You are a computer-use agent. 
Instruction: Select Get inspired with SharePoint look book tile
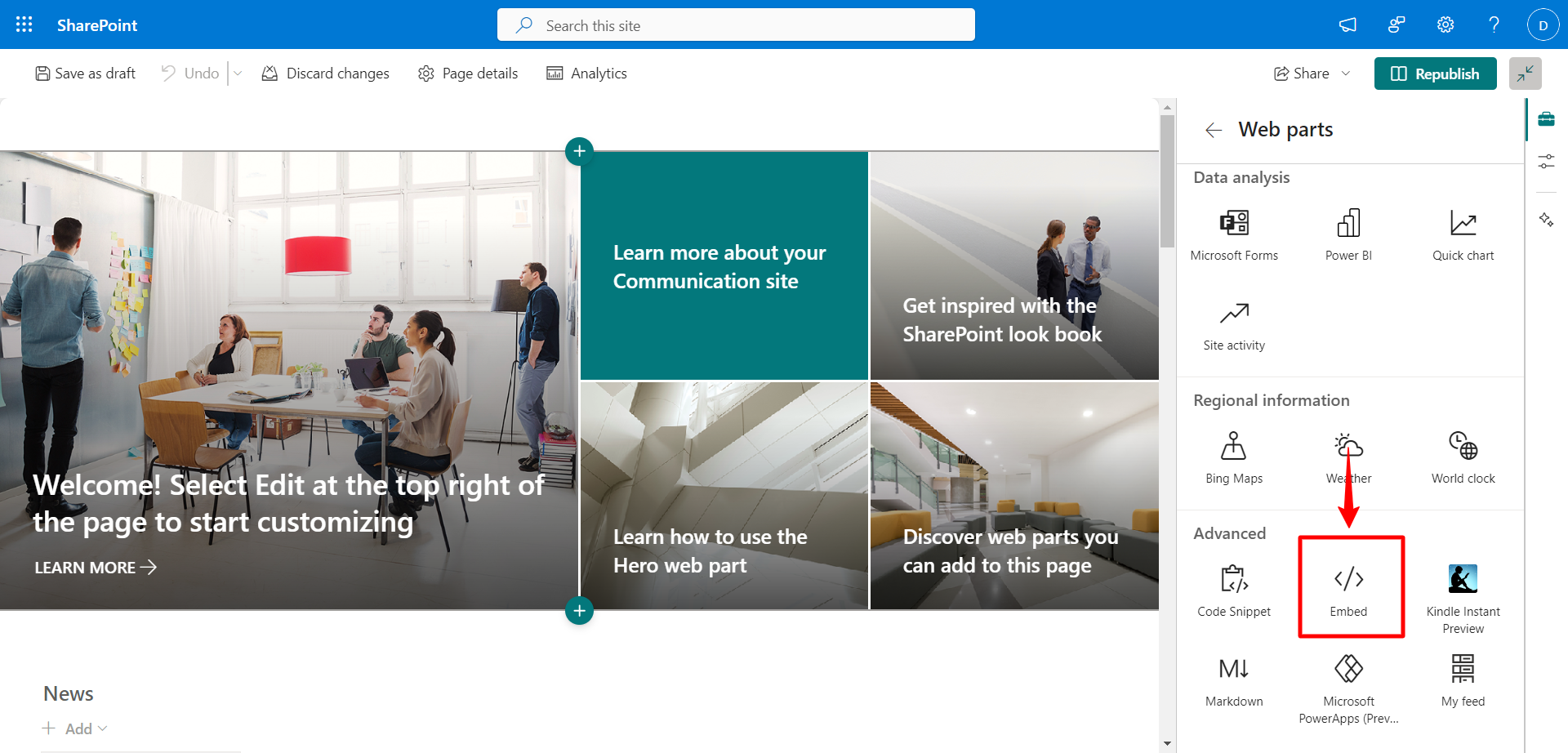[1014, 265]
